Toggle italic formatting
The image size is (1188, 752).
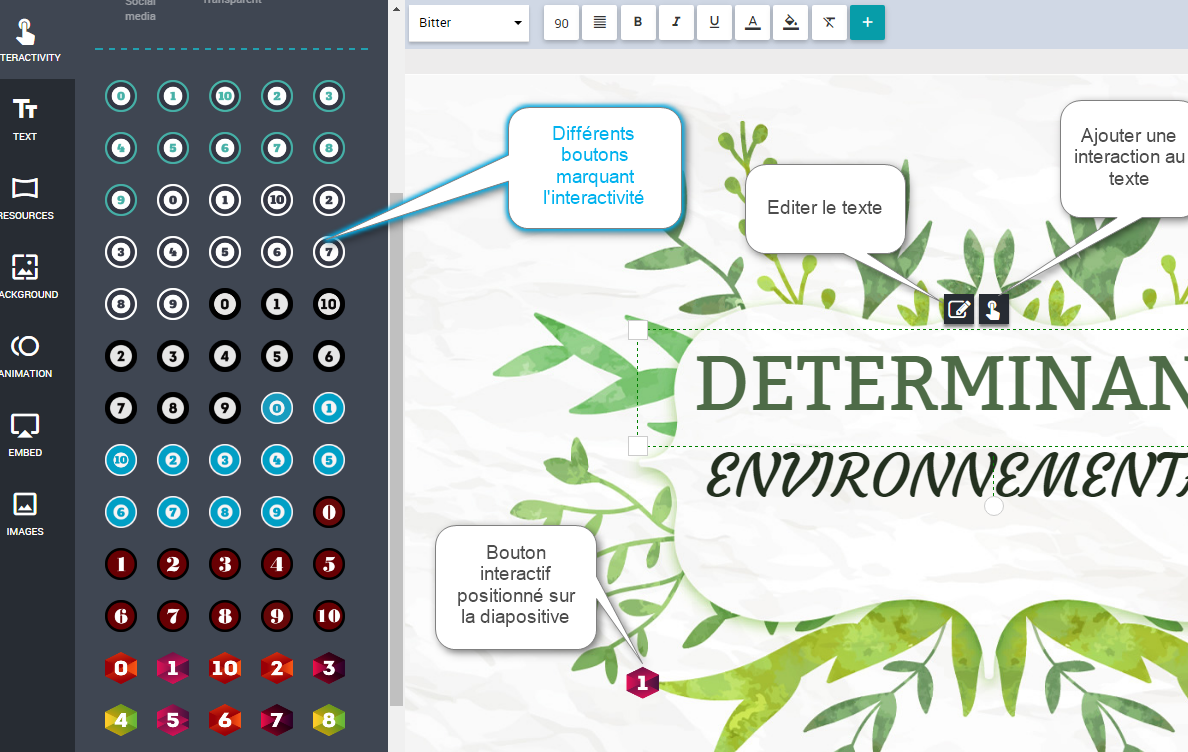click(x=676, y=22)
